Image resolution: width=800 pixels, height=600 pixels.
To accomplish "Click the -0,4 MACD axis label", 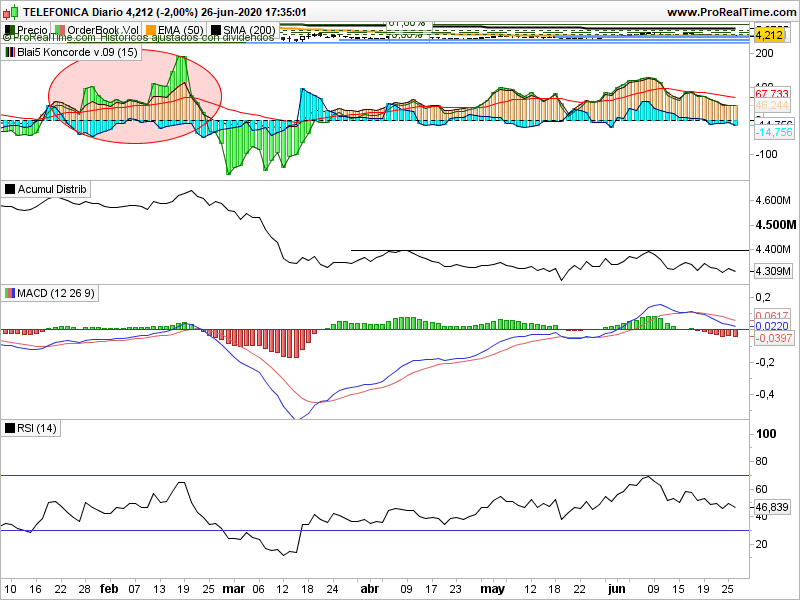I will (x=765, y=394).
